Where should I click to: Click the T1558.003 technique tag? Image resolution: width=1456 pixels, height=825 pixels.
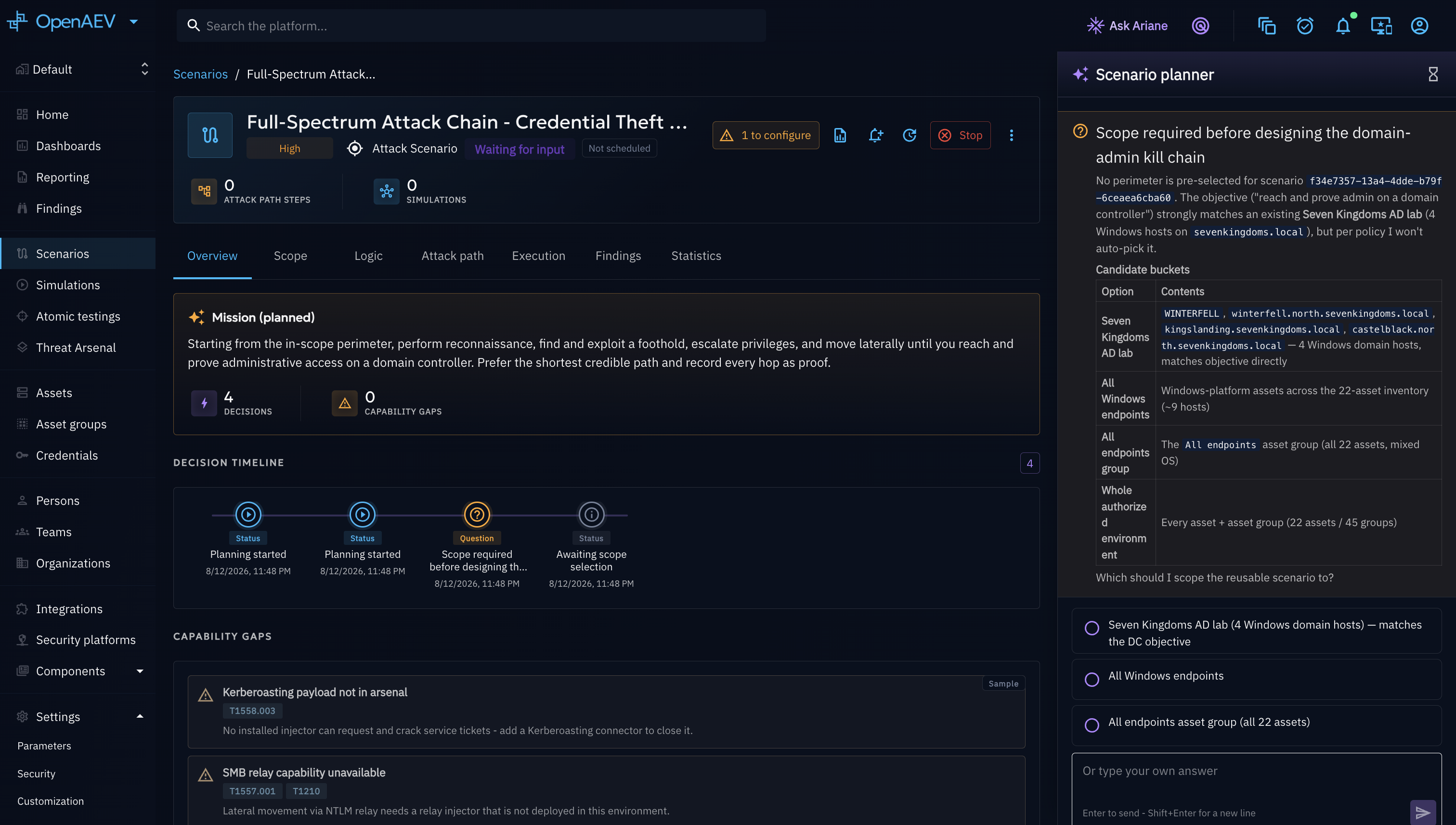[252, 710]
